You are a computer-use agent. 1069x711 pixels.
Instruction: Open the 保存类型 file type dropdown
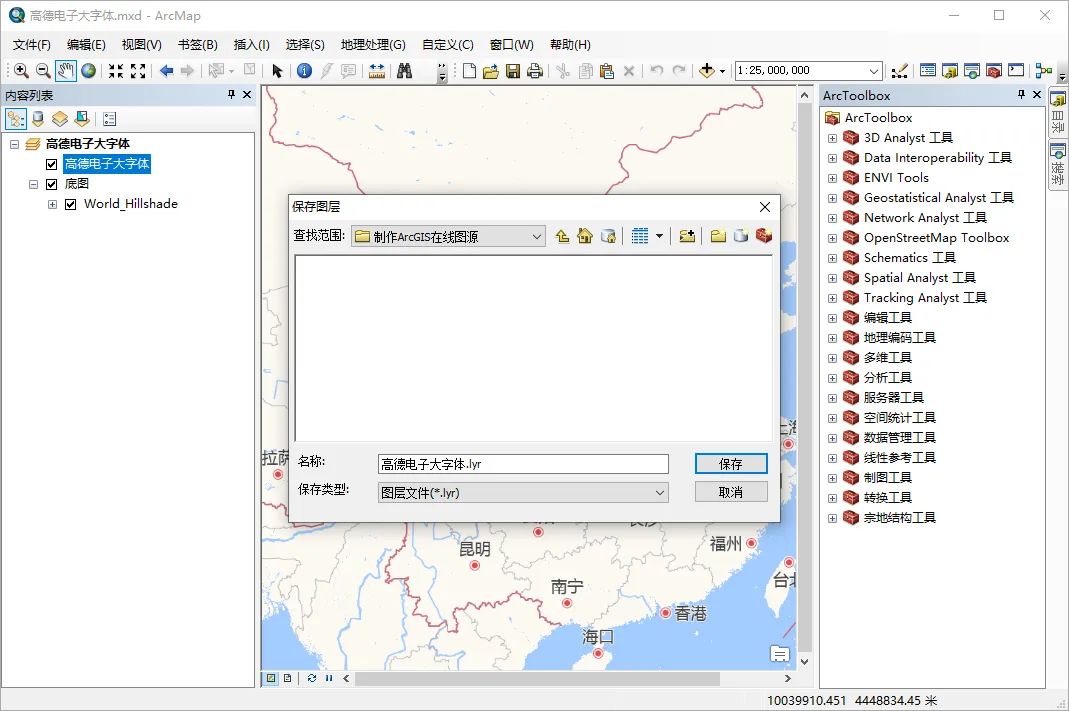[x=659, y=493]
